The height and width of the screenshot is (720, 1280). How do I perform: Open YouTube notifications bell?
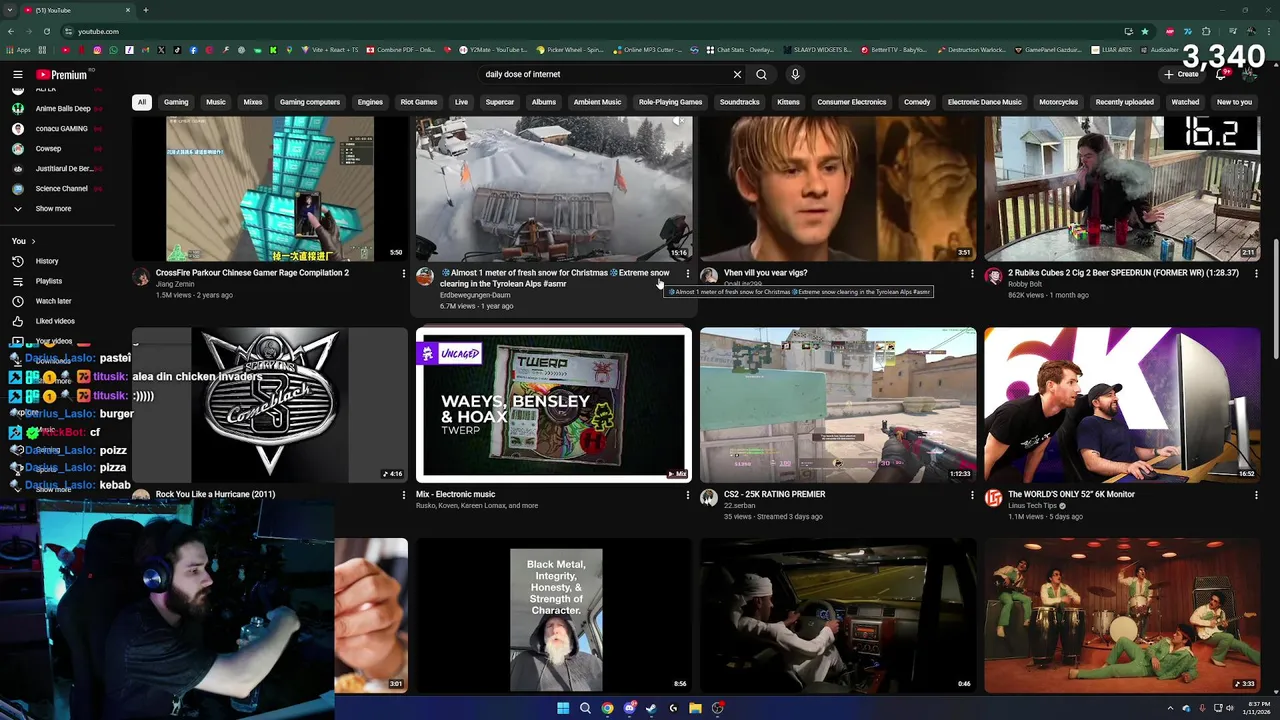tap(1221, 74)
